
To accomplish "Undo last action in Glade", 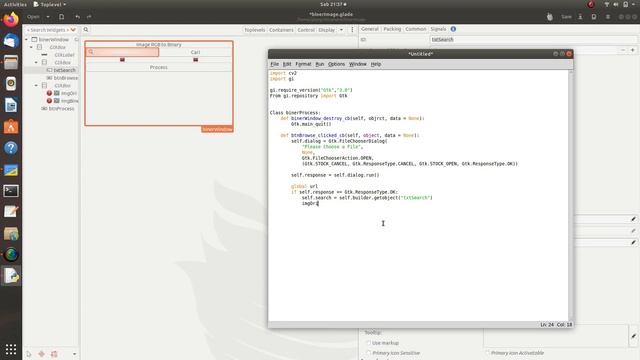I will pyautogui.click(x=78, y=17).
